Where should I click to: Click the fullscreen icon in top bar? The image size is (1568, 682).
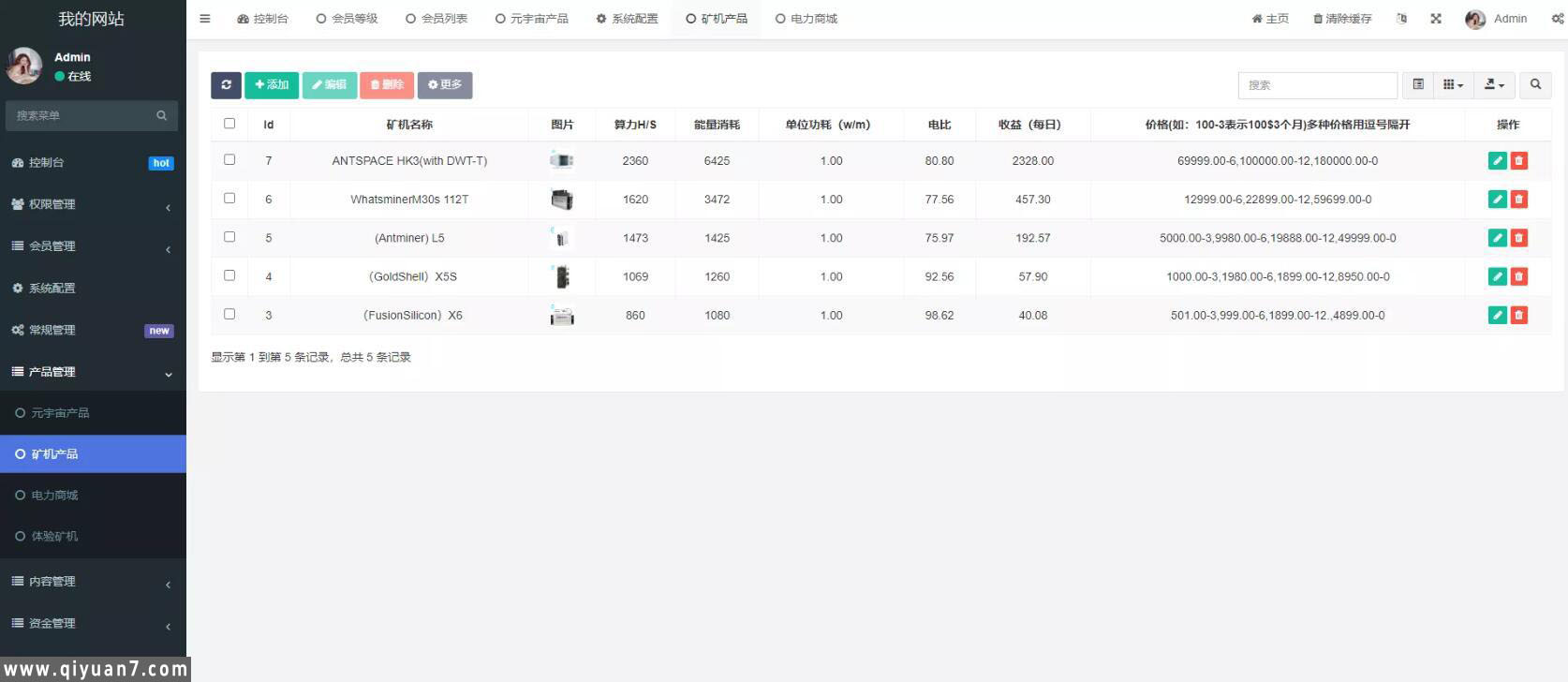[x=1436, y=19]
